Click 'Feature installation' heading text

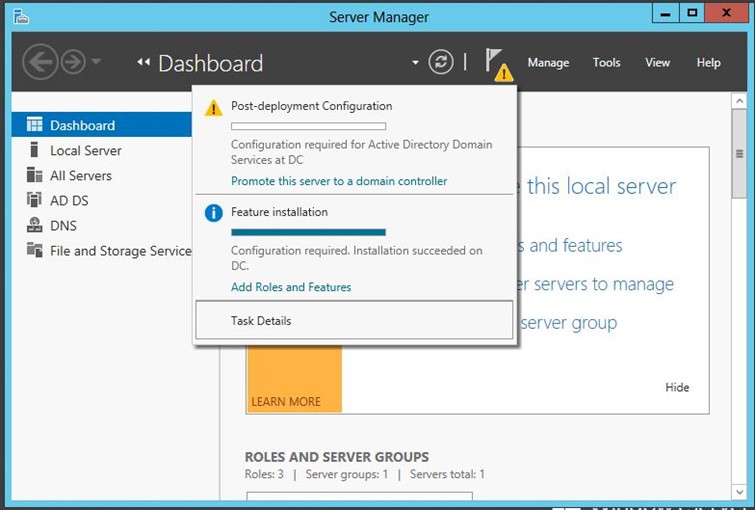(x=279, y=212)
